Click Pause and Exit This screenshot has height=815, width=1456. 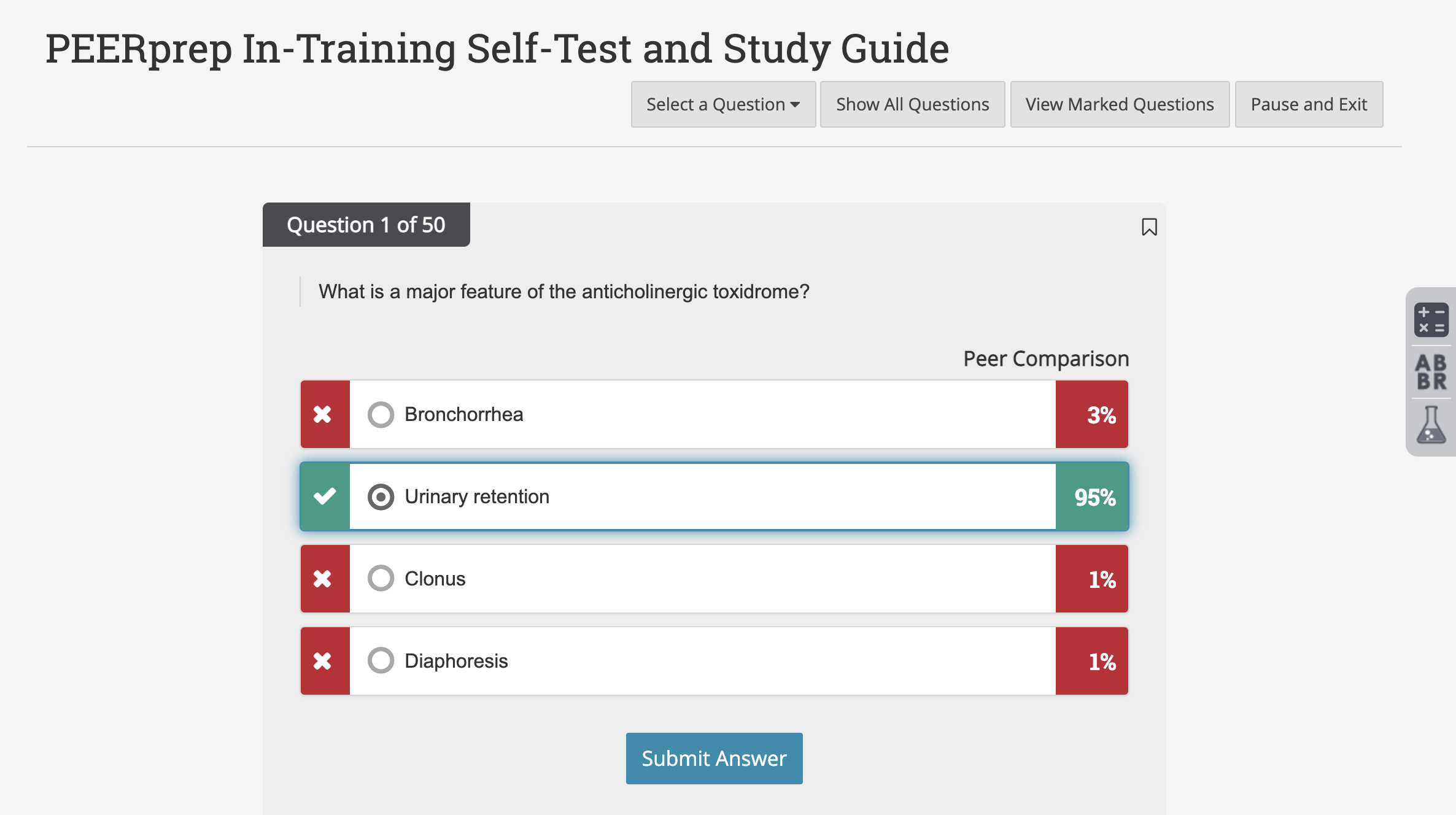tap(1309, 104)
